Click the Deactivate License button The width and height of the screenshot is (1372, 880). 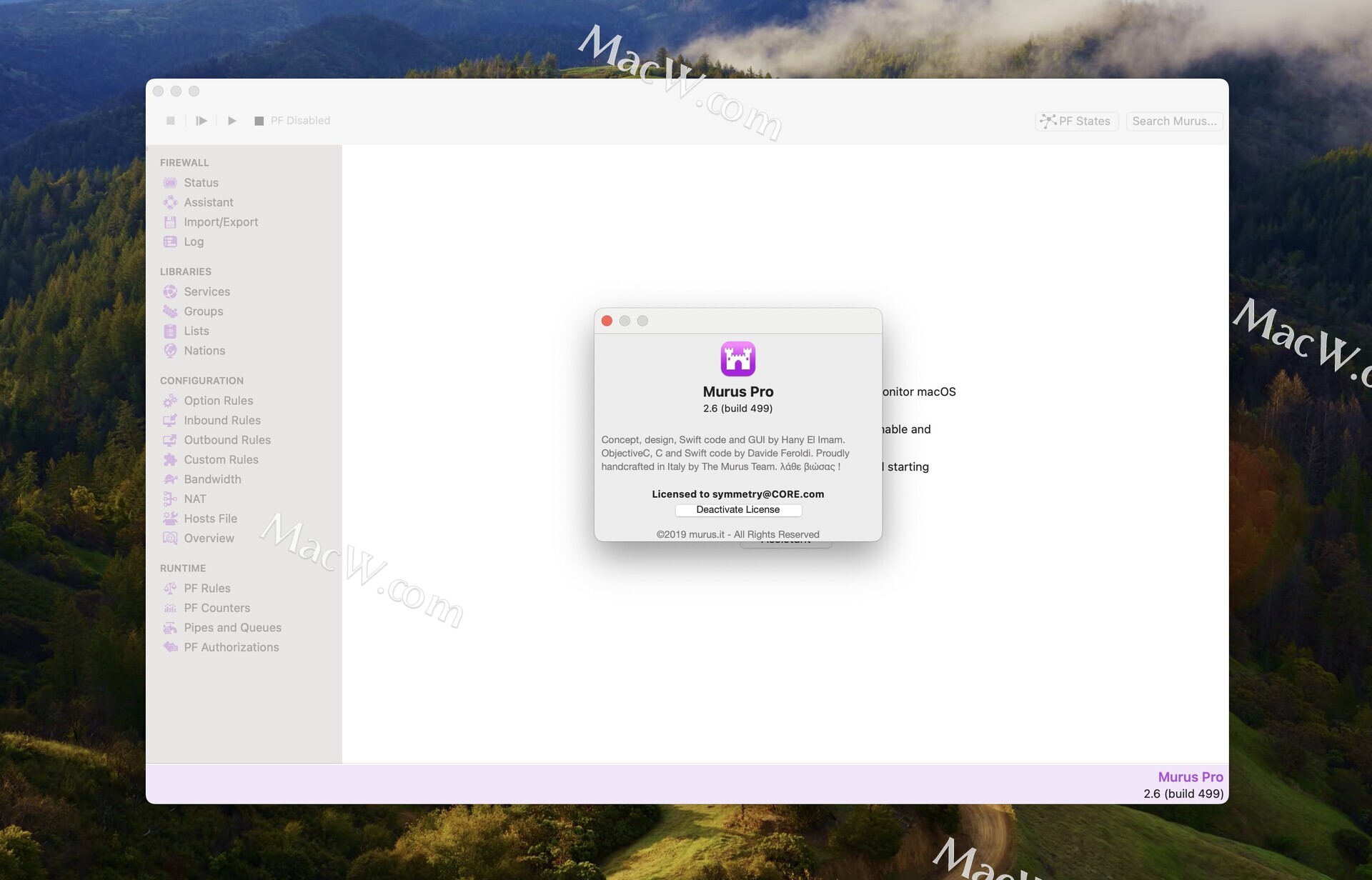(x=737, y=510)
